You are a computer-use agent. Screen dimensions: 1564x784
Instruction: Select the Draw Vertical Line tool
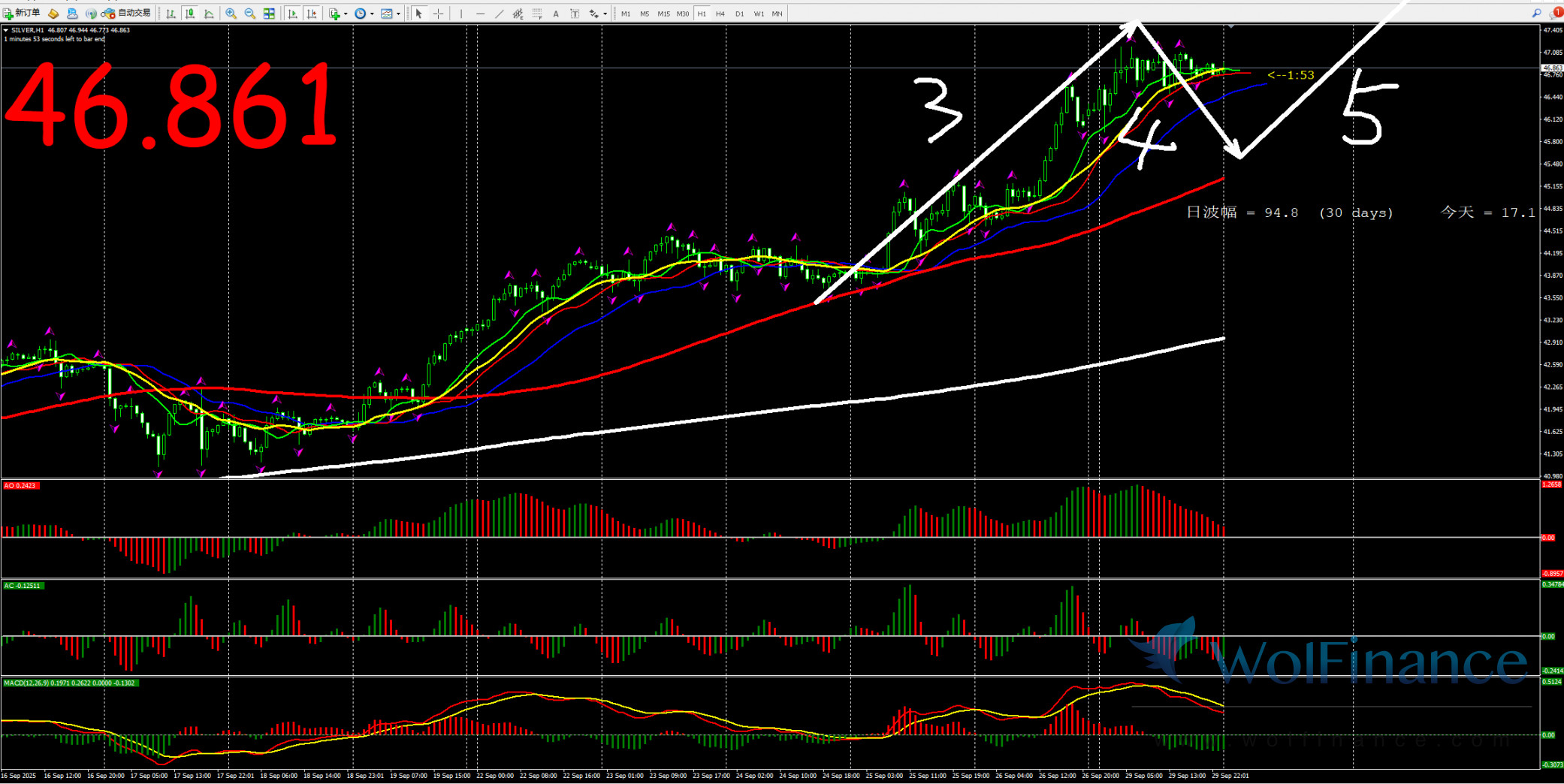tap(461, 14)
